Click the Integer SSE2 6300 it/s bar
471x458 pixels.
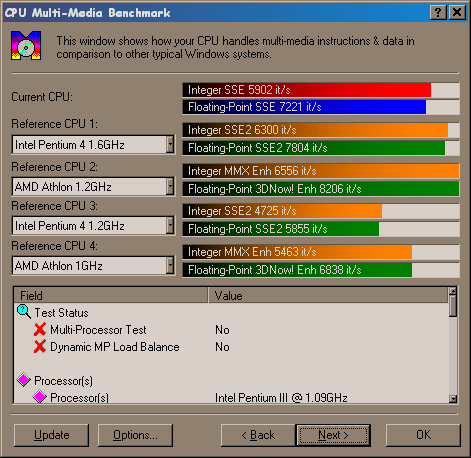pos(321,130)
